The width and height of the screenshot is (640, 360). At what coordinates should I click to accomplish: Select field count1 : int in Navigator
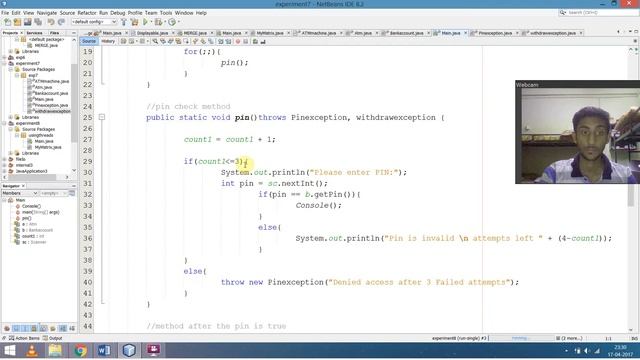click(x=33, y=236)
